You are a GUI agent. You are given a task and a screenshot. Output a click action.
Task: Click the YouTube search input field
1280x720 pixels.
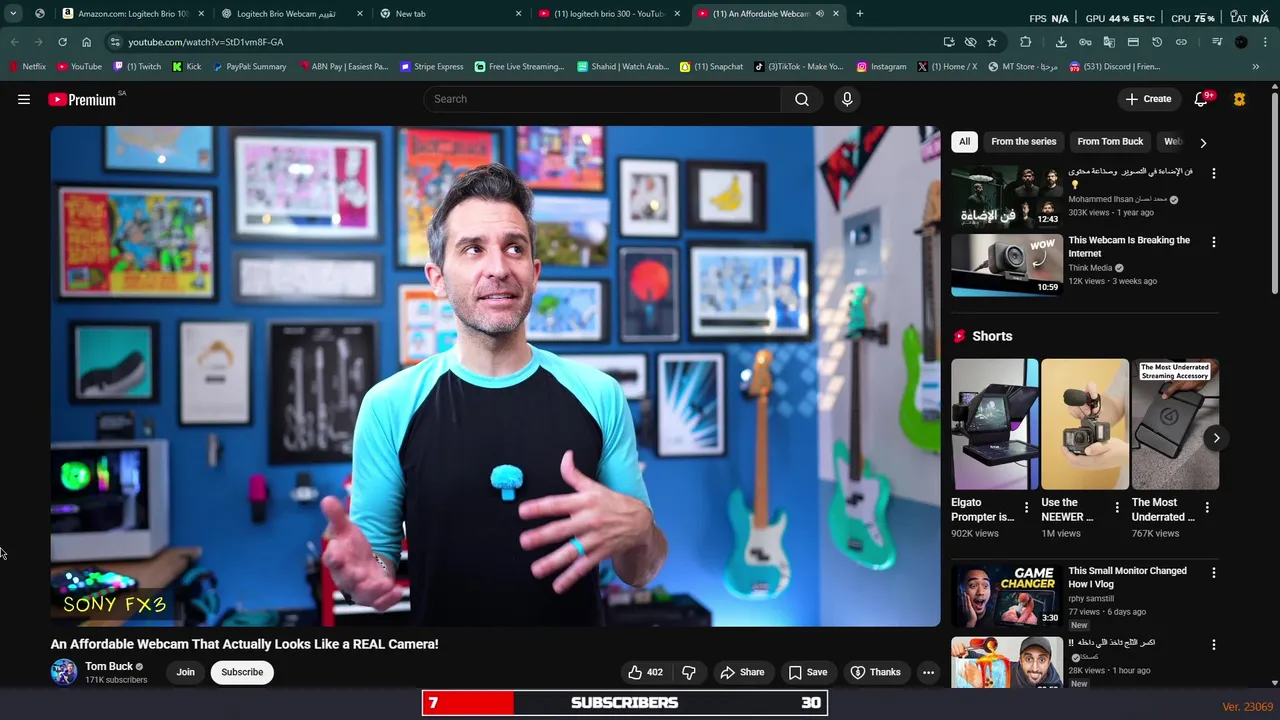(x=603, y=99)
